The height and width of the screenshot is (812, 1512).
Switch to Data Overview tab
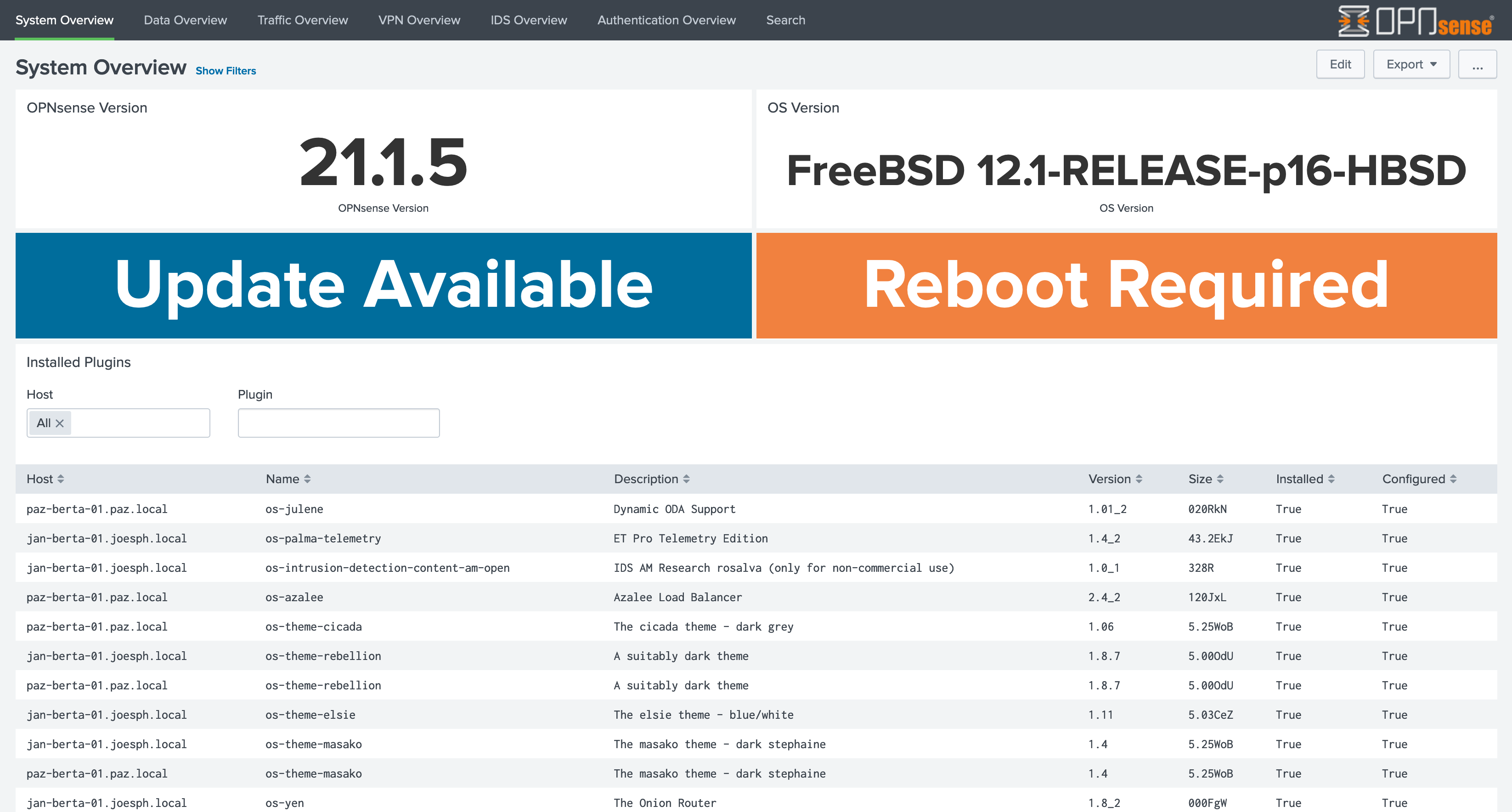click(x=186, y=20)
